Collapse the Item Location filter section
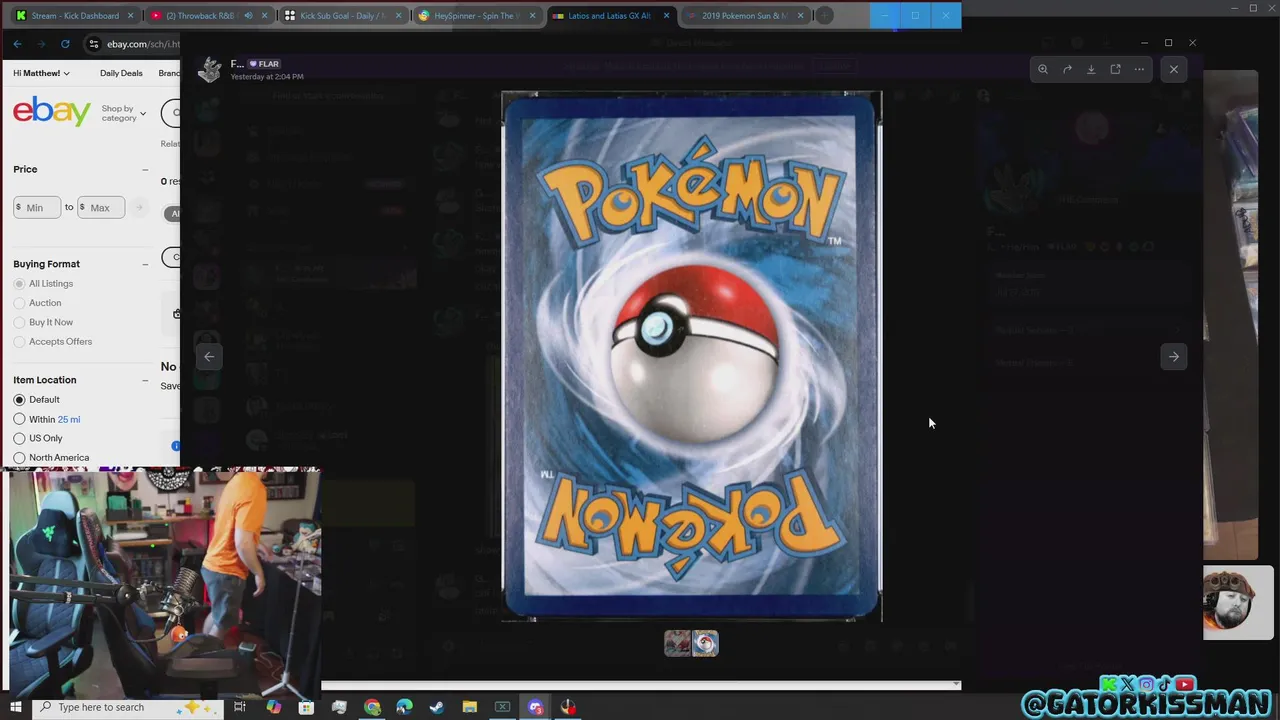Viewport: 1280px width, 720px height. pos(145,380)
